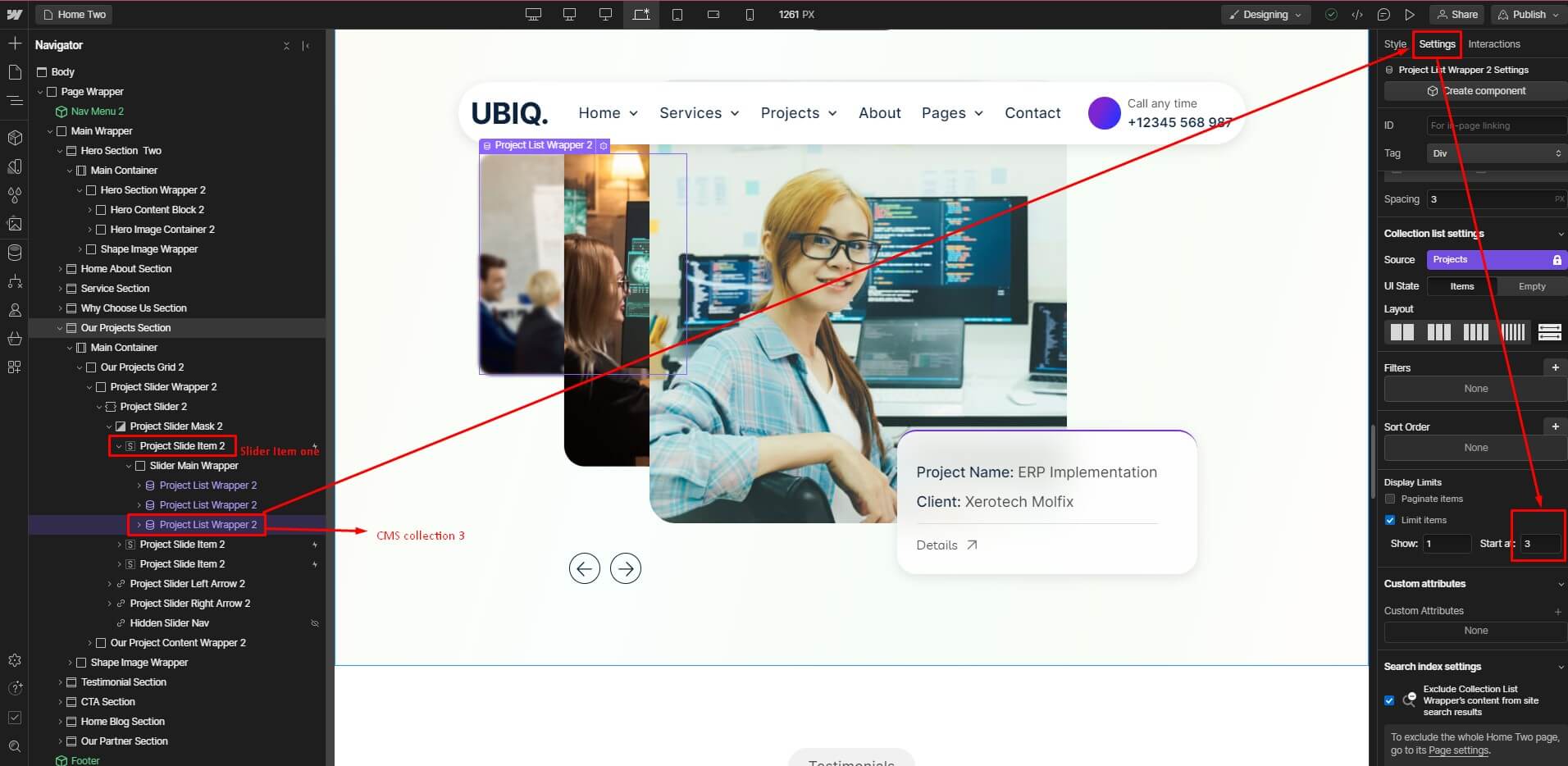The image size is (1568, 766).
Task: Open the Audit checklist icon
Action: click(15, 718)
